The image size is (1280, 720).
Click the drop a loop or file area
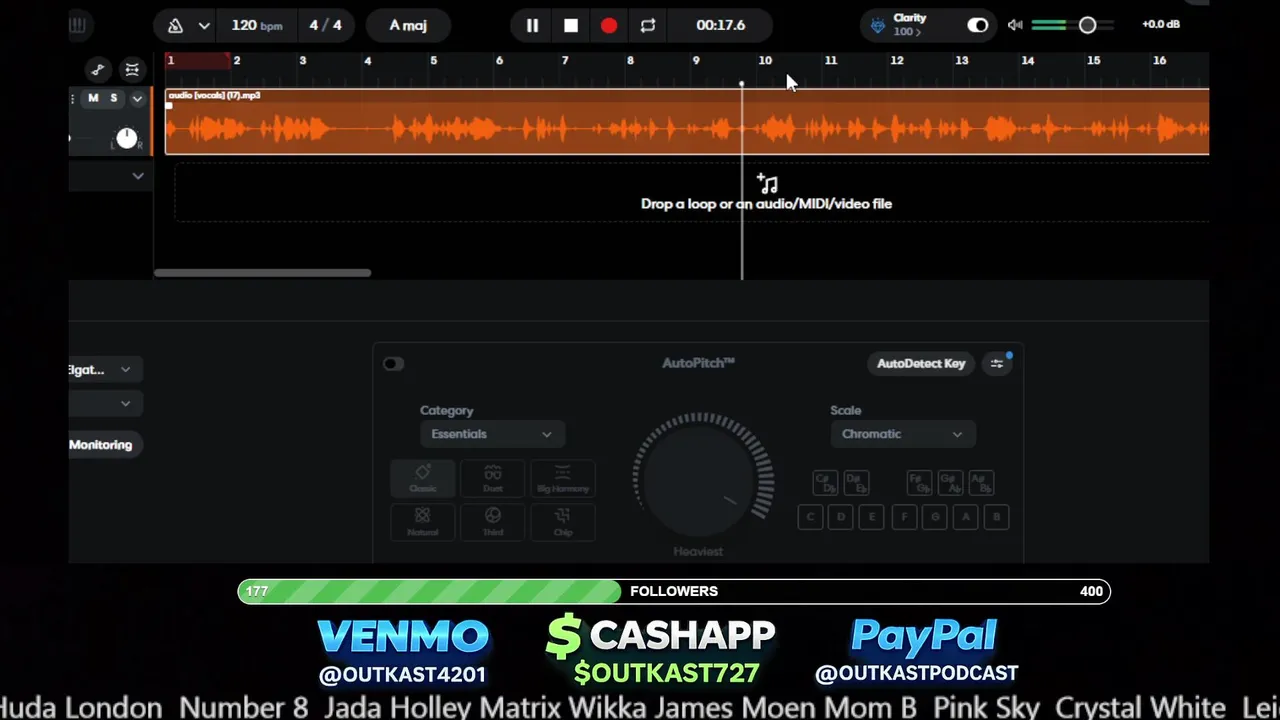coord(692,192)
